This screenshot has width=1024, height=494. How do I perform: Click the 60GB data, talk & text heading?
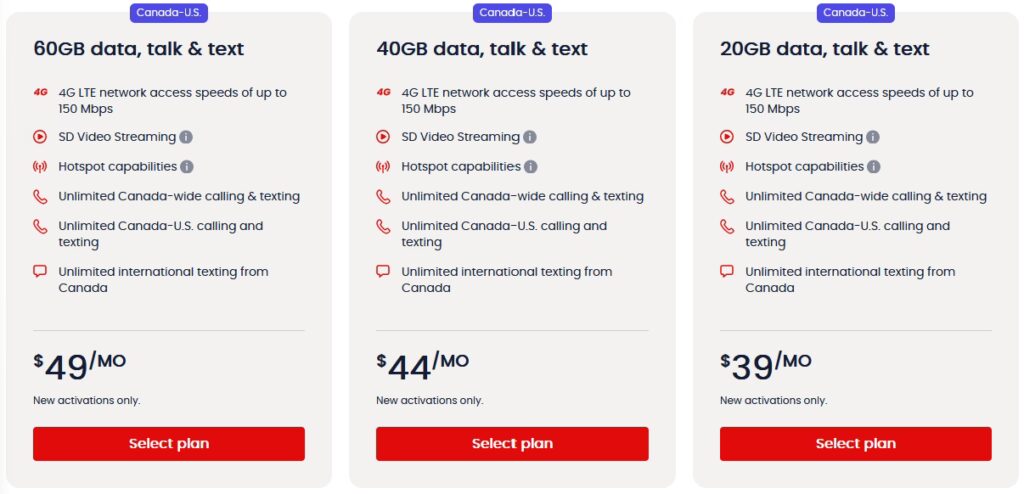[139, 49]
